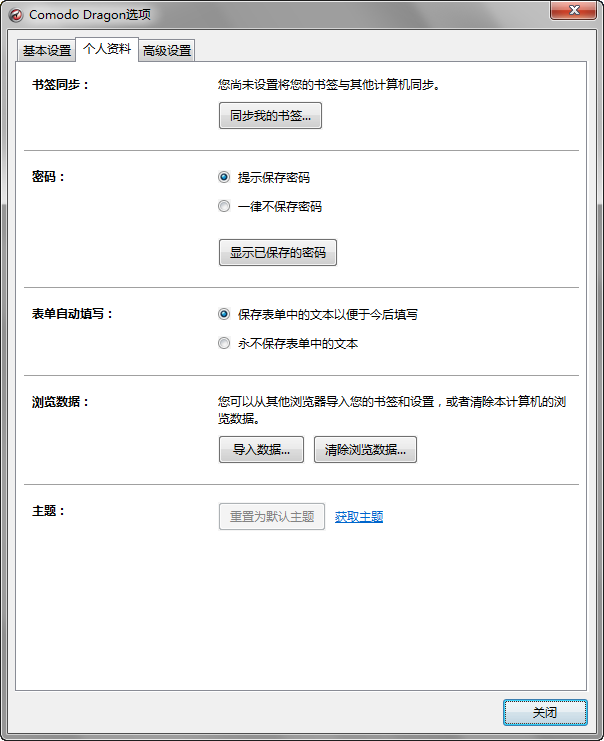
Task: Click the 书签同步 section label
Action: point(60,85)
